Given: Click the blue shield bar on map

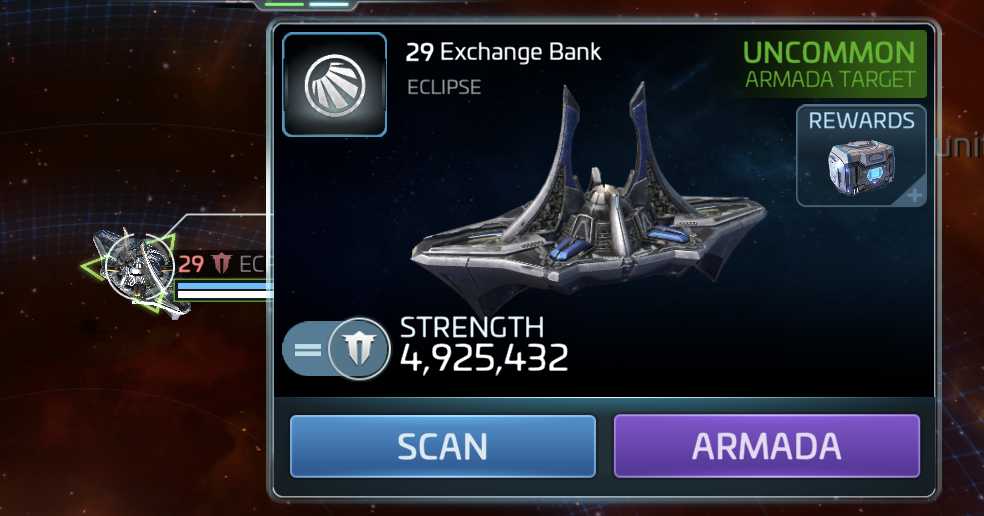Looking at the screenshot, I should (x=225, y=286).
